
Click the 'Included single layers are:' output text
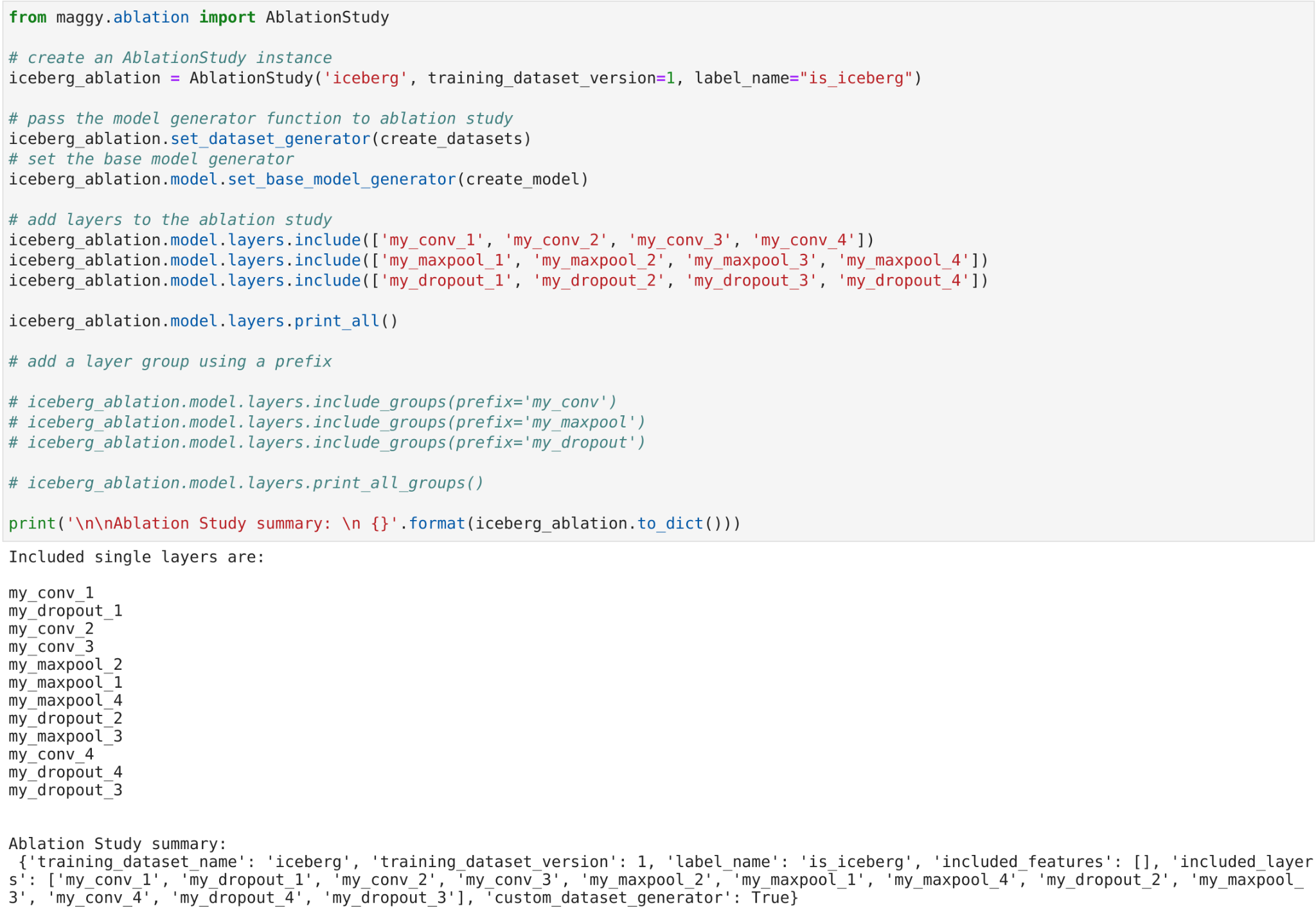pyautogui.click(x=136, y=557)
